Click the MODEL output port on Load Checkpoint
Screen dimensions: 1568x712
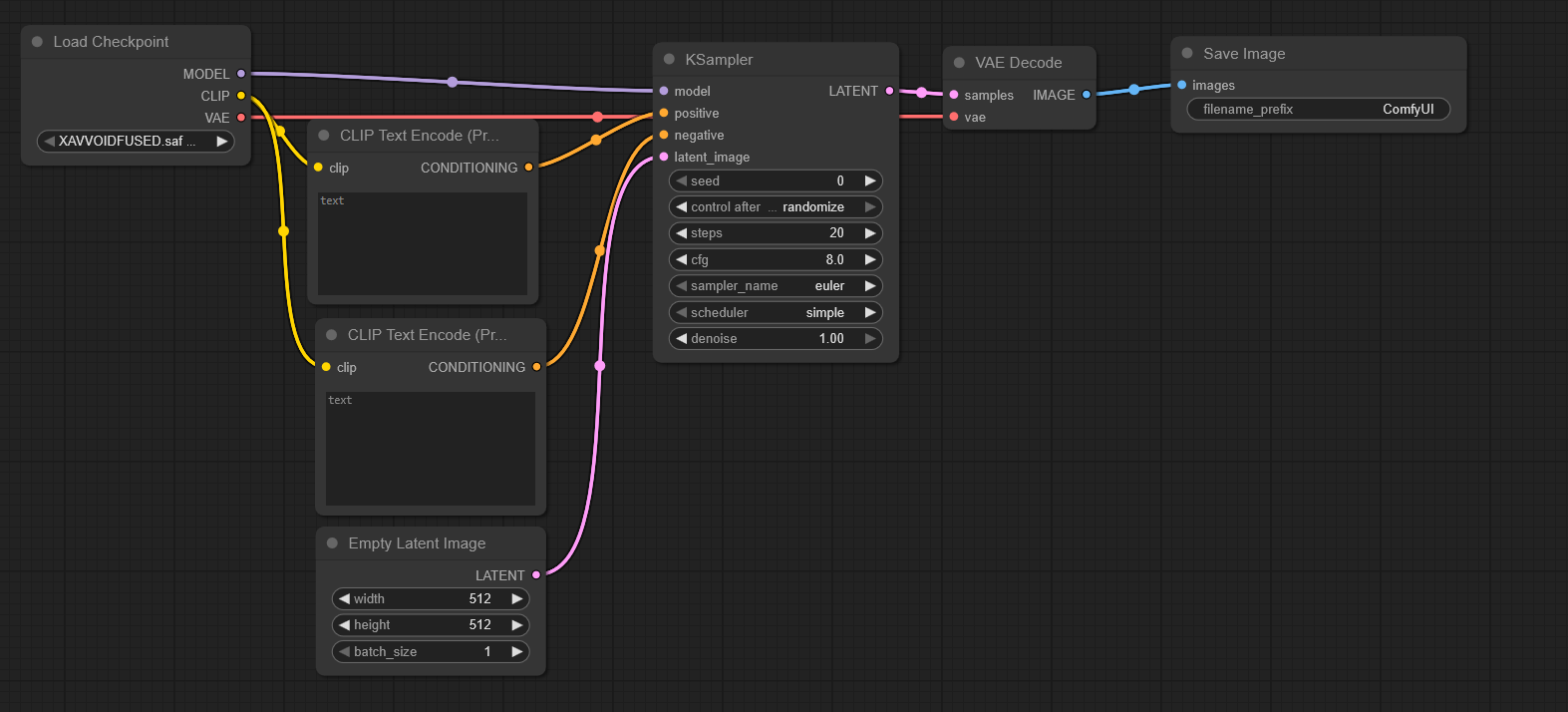click(241, 74)
